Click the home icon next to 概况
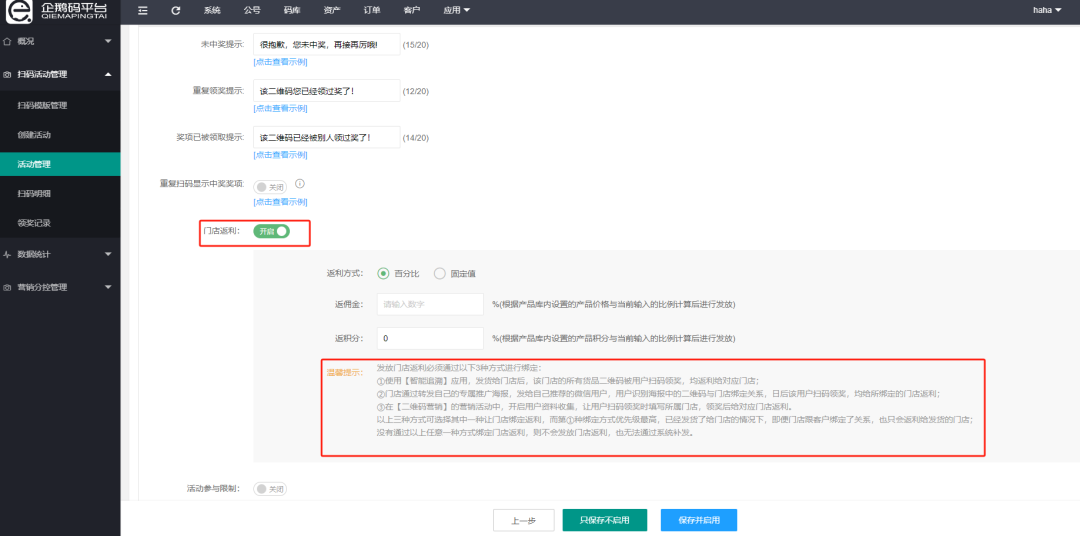 [8, 41]
